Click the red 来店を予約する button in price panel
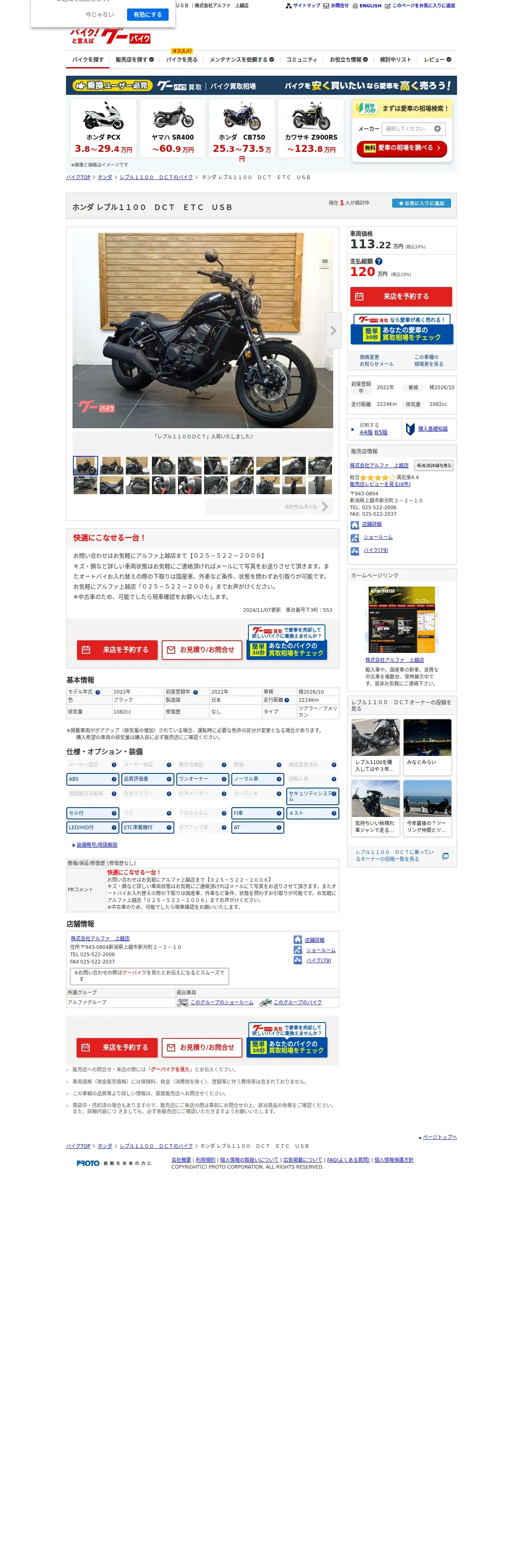Viewport: 523px width, 1568px height. 401,296
